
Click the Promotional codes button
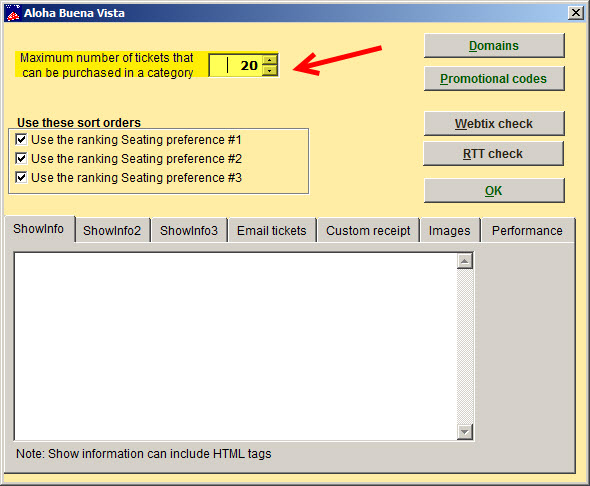[x=494, y=79]
